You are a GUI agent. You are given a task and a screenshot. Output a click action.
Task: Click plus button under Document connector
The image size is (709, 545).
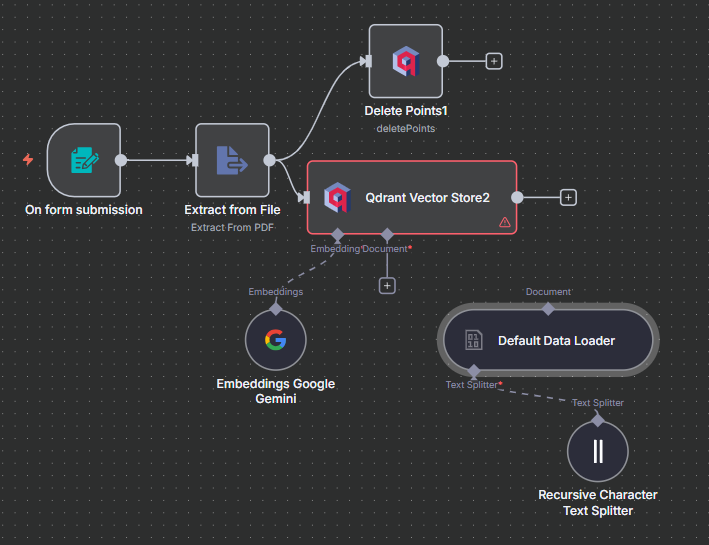388,285
